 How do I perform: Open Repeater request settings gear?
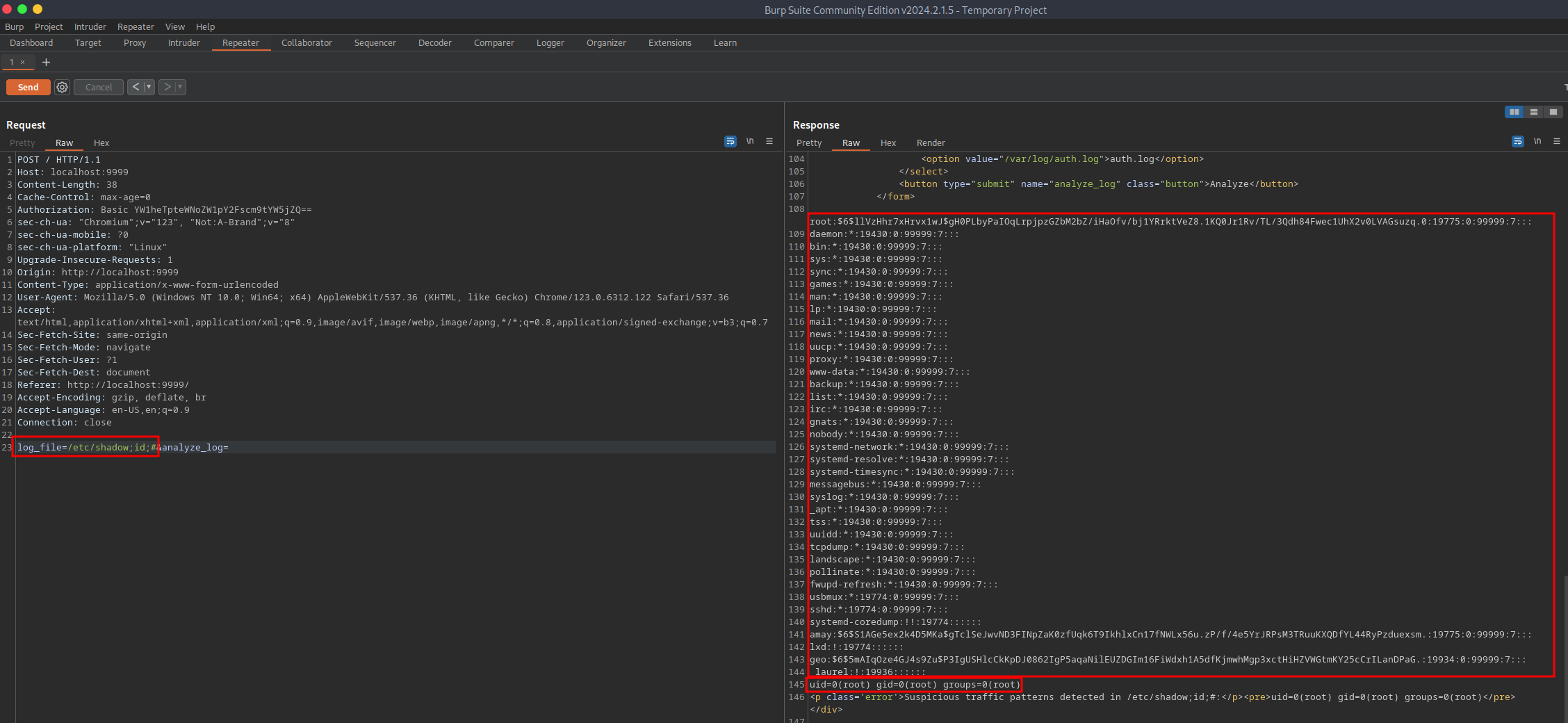pyautogui.click(x=63, y=87)
